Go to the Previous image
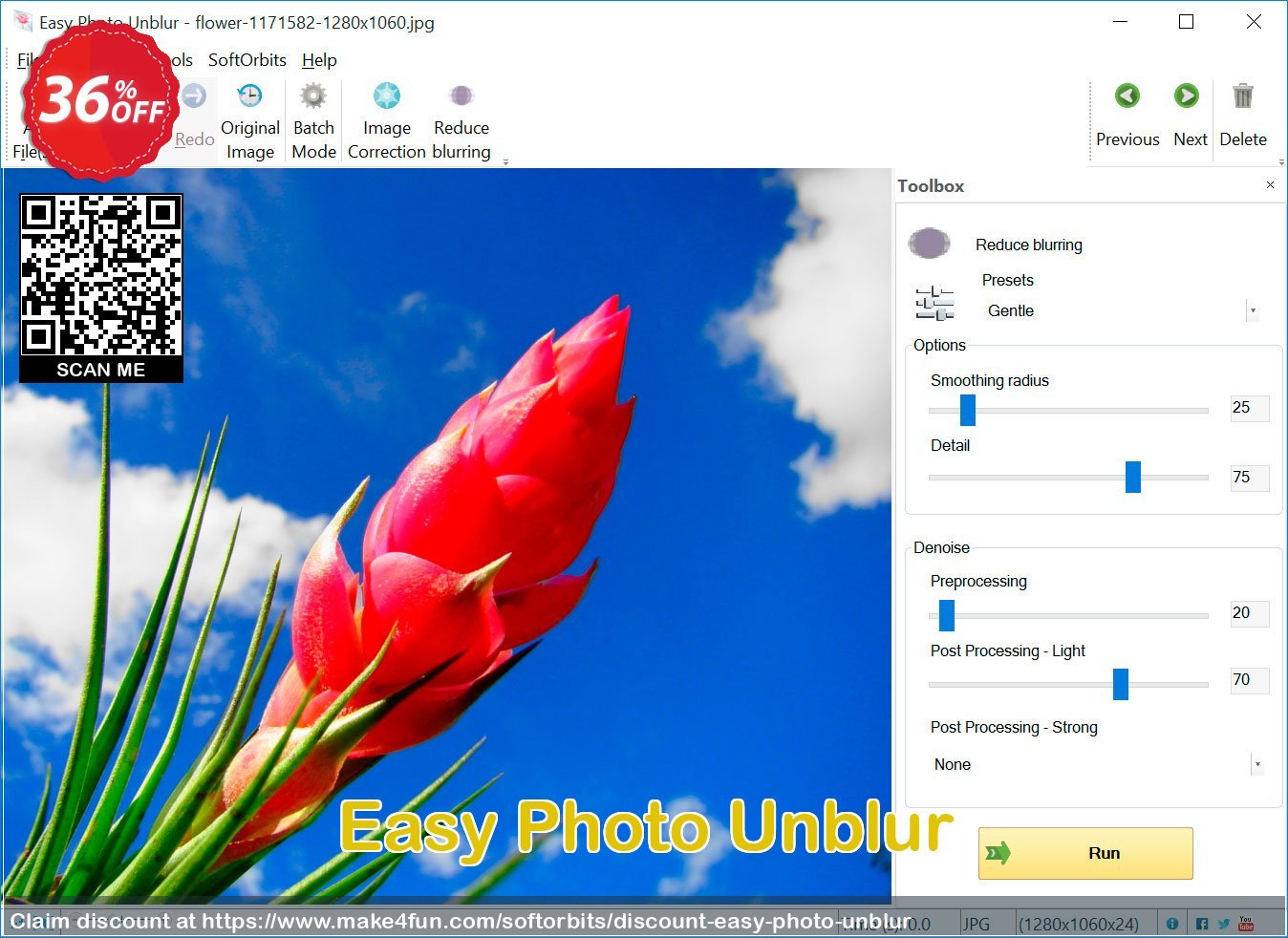This screenshot has width=1288, height=938. pyautogui.click(x=1127, y=115)
